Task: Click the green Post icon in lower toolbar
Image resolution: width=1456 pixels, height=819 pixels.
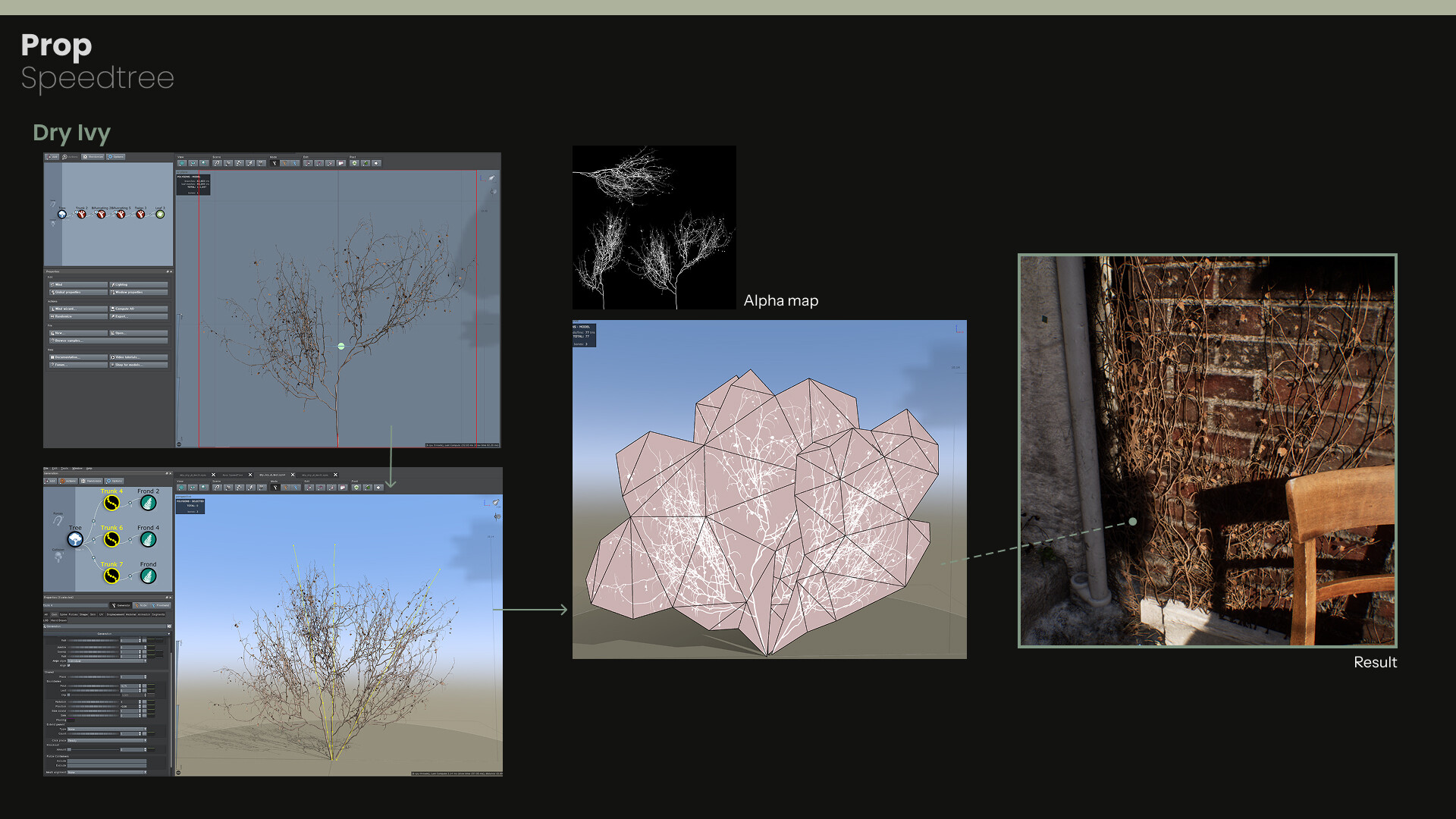Action: coord(356,487)
